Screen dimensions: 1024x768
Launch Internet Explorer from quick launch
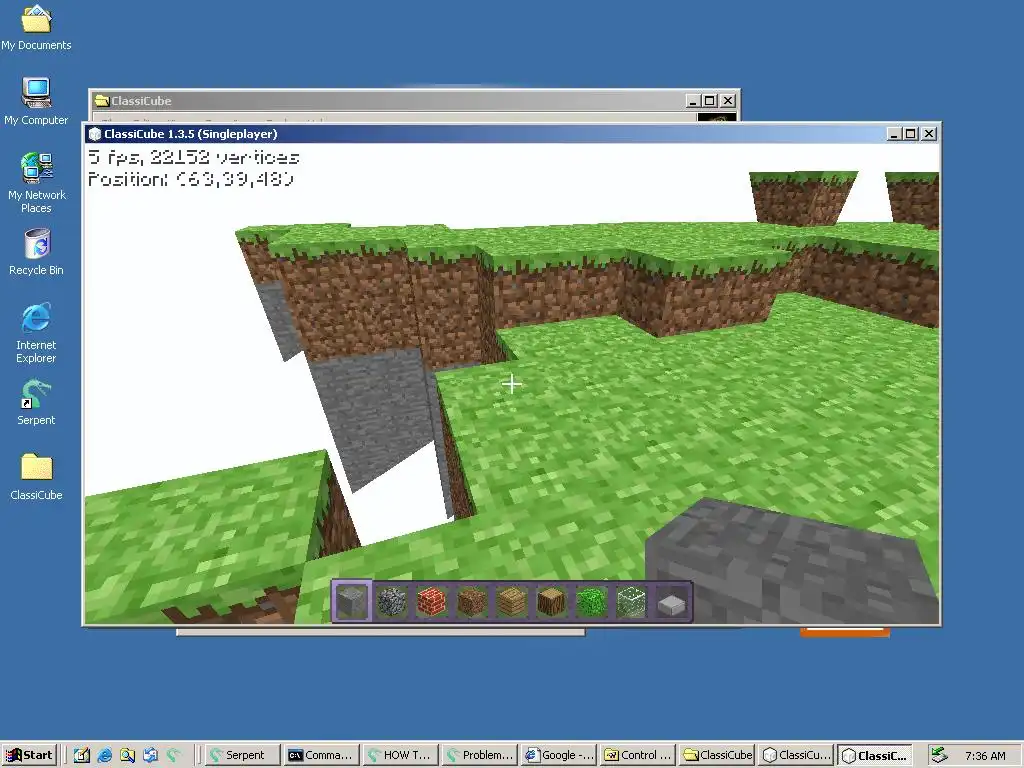pyautogui.click(x=104, y=755)
